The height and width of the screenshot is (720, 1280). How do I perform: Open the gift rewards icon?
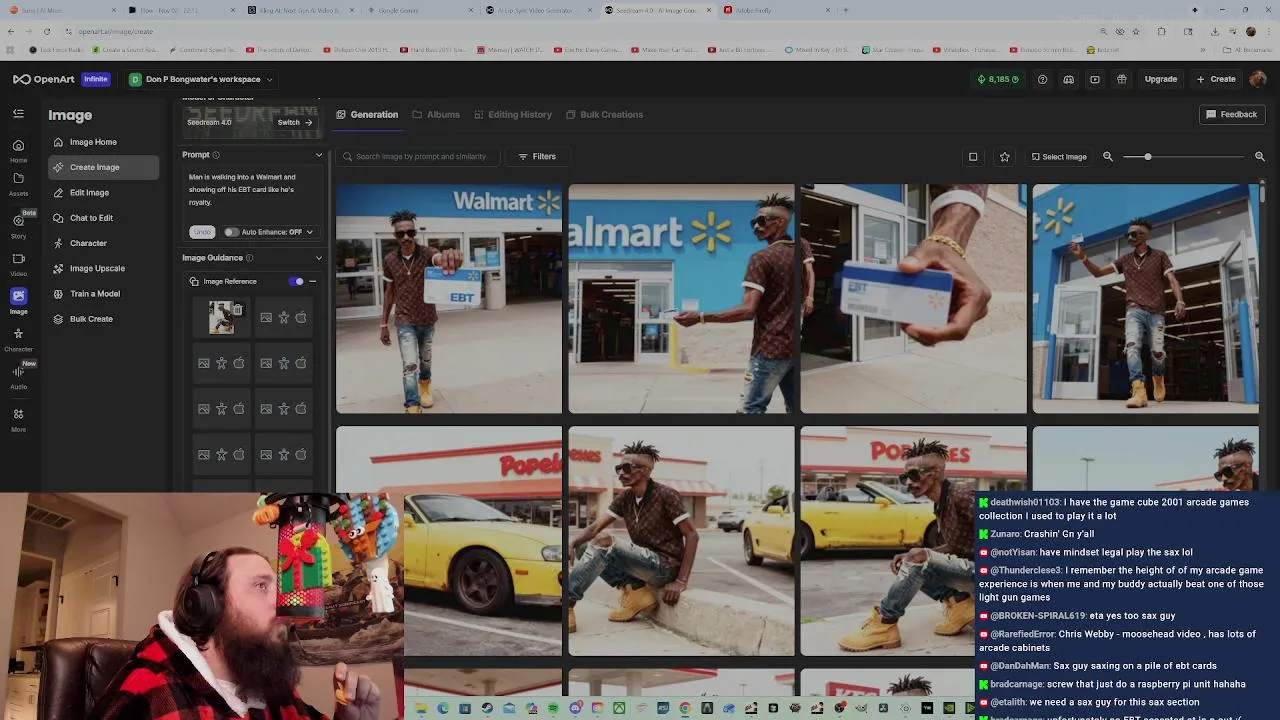1122,79
